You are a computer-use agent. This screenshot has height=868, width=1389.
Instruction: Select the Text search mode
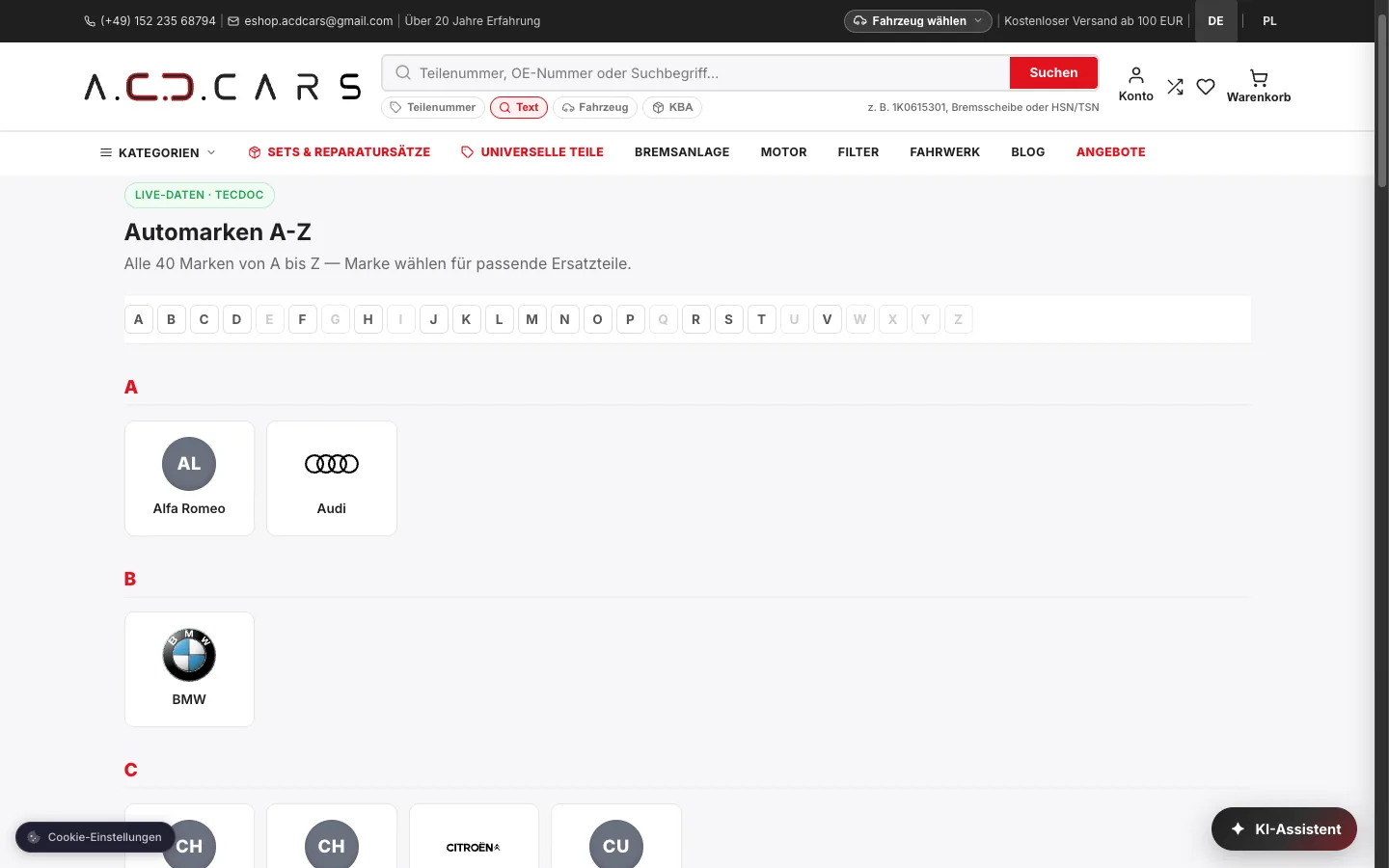519,107
